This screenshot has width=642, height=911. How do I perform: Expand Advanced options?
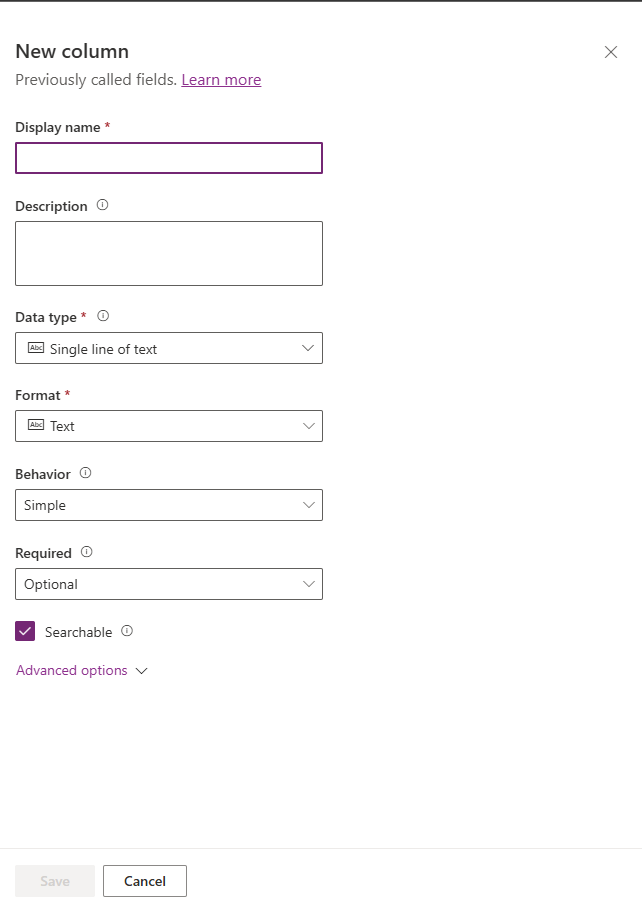[x=72, y=670]
